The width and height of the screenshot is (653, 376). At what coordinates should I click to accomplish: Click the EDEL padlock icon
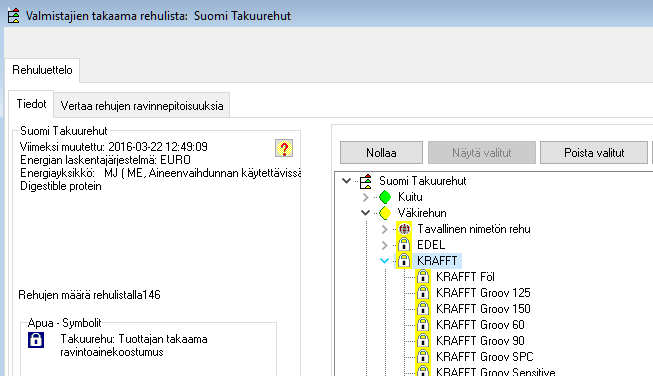pos(404,244)
